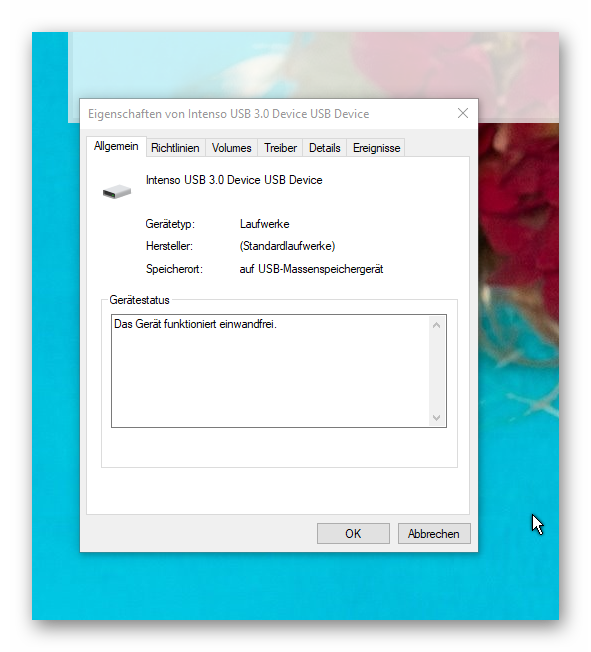Click the Gerätestatus scroll up arrow
The image size is (591, 652).
click(436, 325)
